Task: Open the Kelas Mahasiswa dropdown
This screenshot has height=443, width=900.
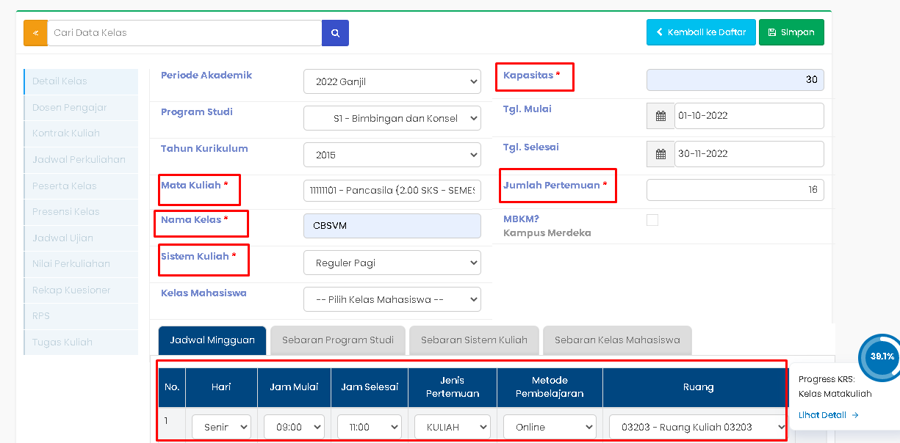Action: pos(392,299)
